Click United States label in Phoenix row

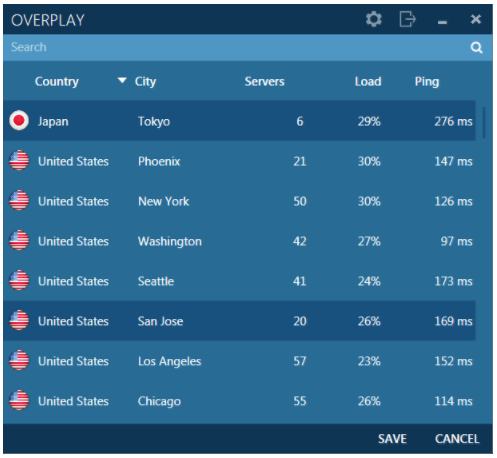pos(73,162)
